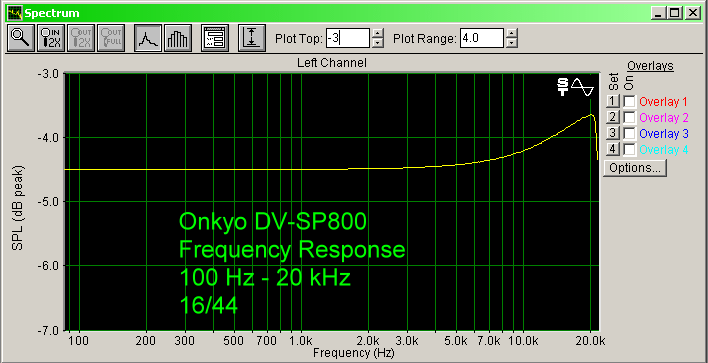Click the Zoom Out Full icon
708x363 pixels.
(x=111, y=38)
